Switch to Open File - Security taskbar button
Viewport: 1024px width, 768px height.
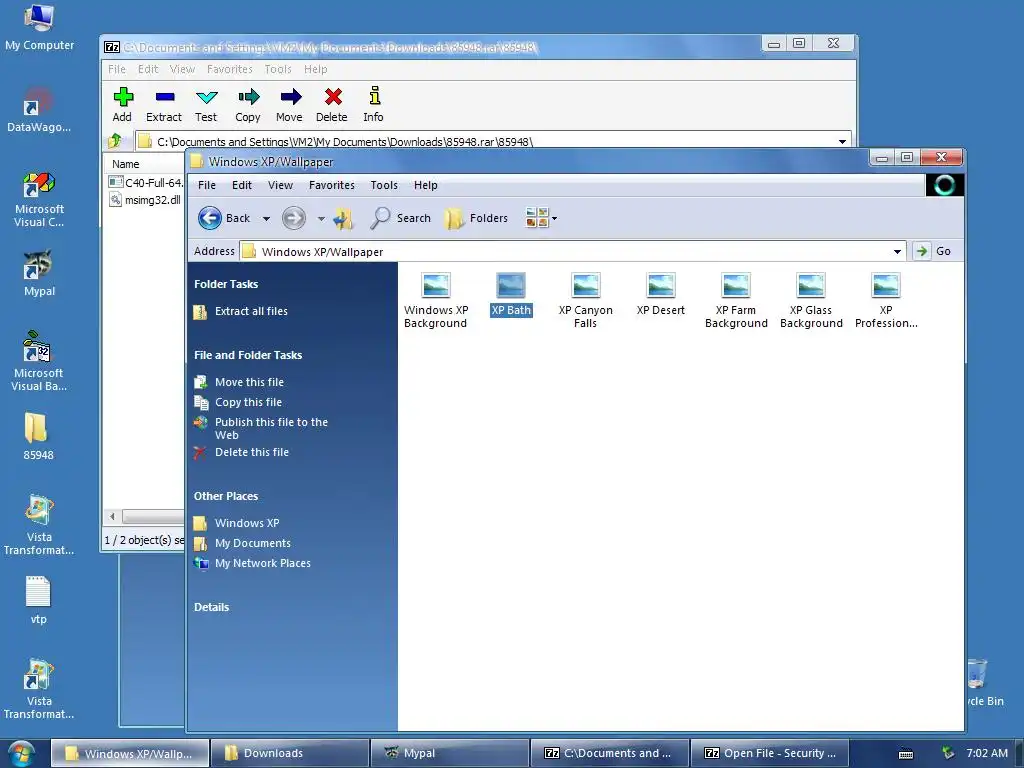770,754
